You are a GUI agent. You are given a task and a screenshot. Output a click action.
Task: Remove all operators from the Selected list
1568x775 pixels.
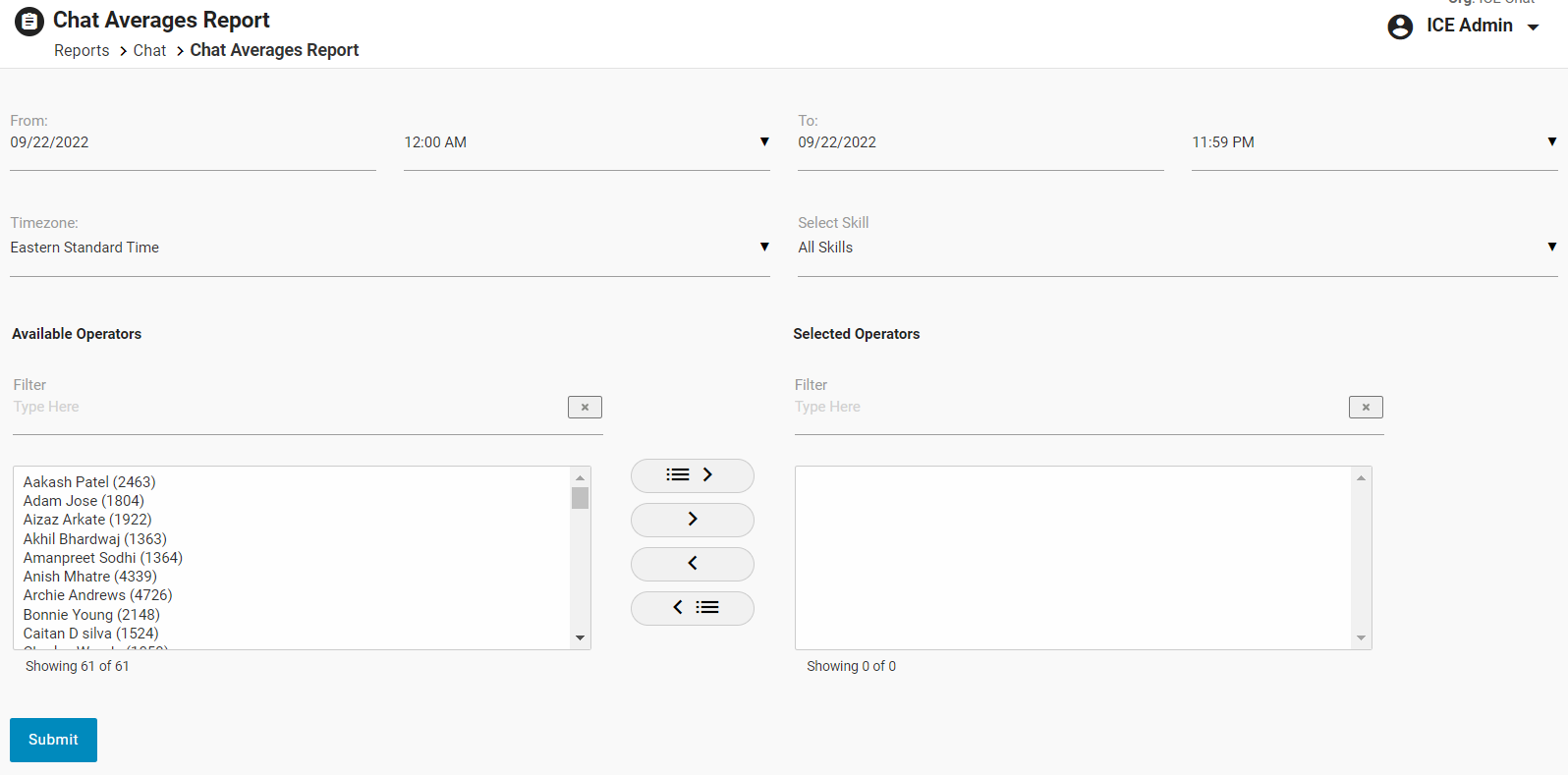point(692,608)
